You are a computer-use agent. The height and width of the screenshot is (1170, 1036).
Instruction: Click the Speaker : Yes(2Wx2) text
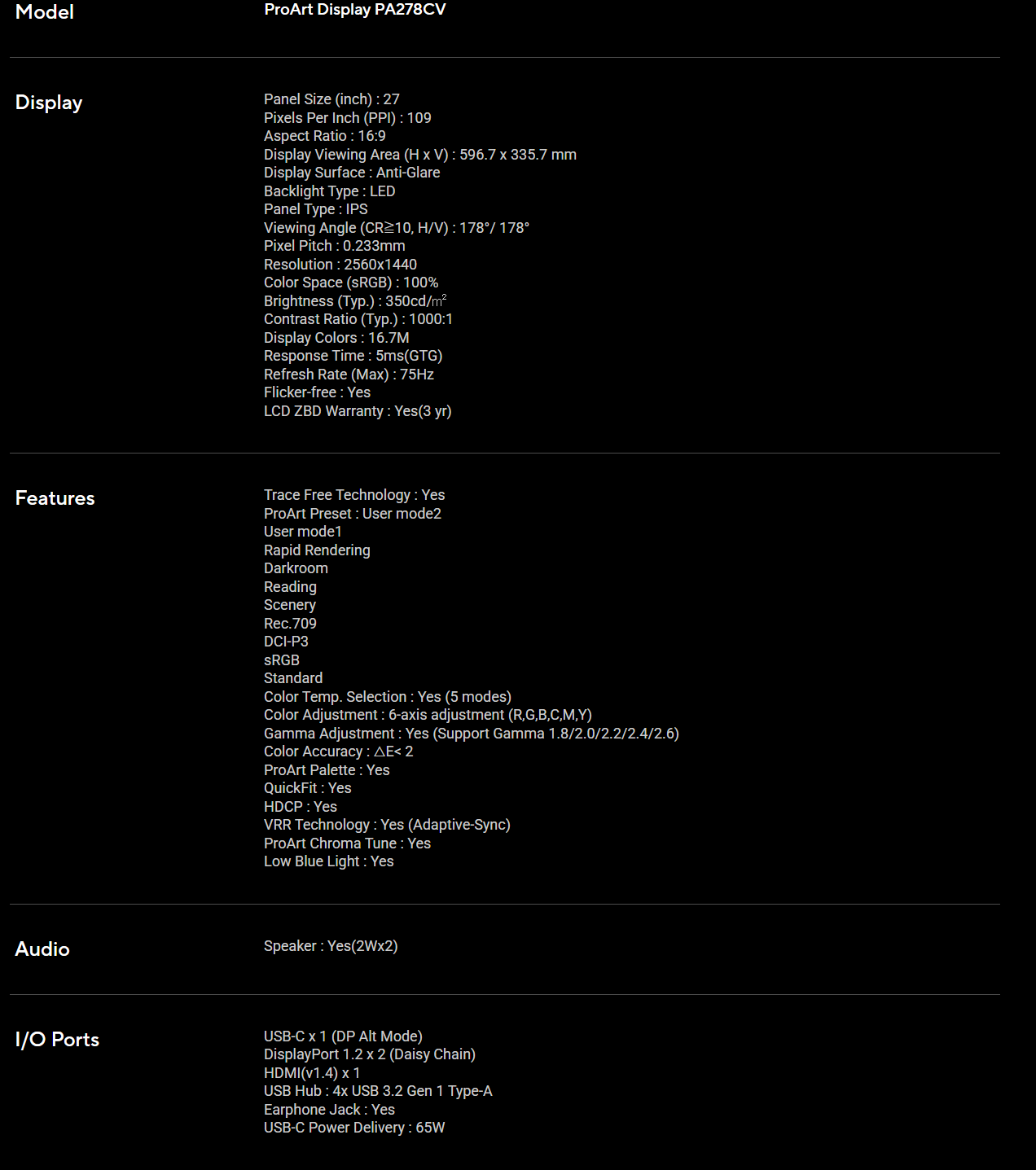point(331,946)
